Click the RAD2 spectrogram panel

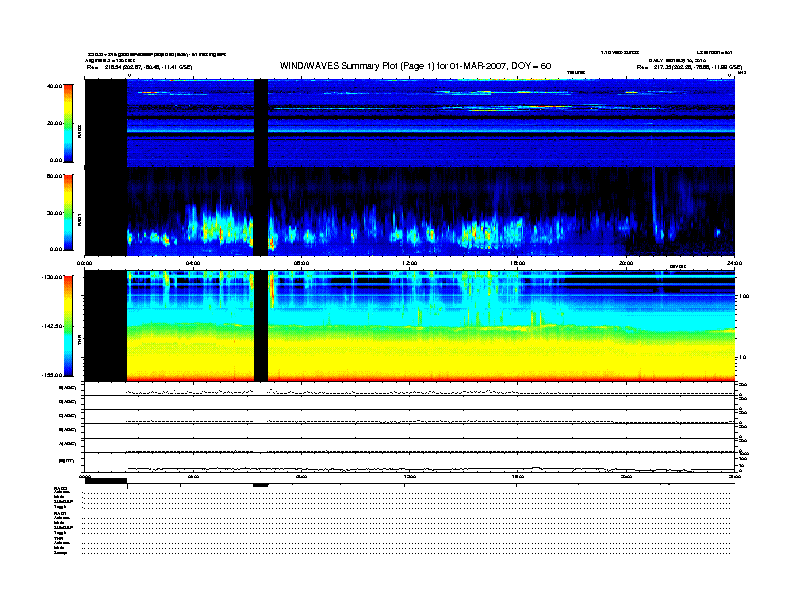(410, 123)
